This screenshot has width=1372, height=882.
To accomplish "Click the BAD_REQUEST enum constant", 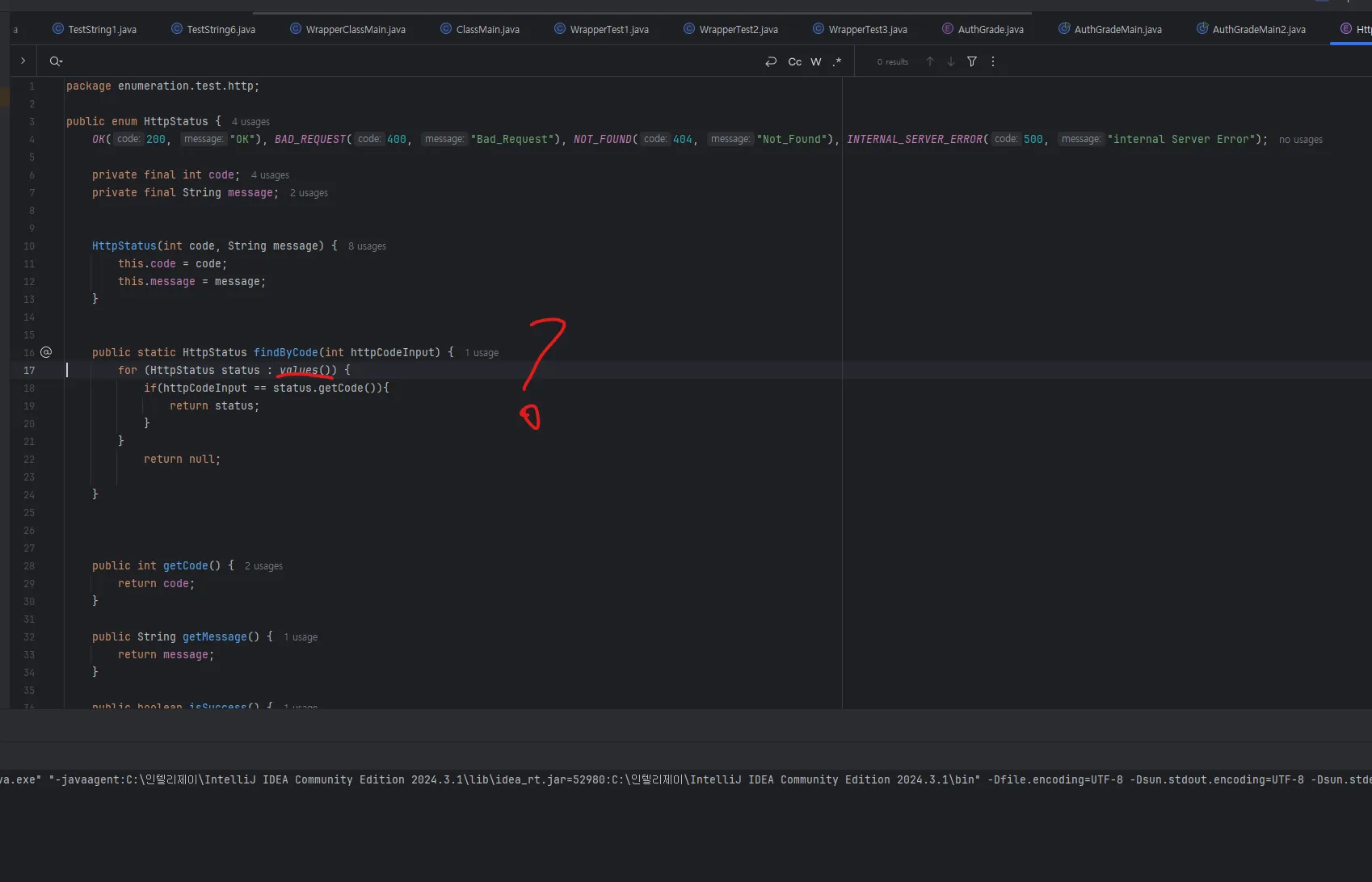I will [x=310, y=139].
